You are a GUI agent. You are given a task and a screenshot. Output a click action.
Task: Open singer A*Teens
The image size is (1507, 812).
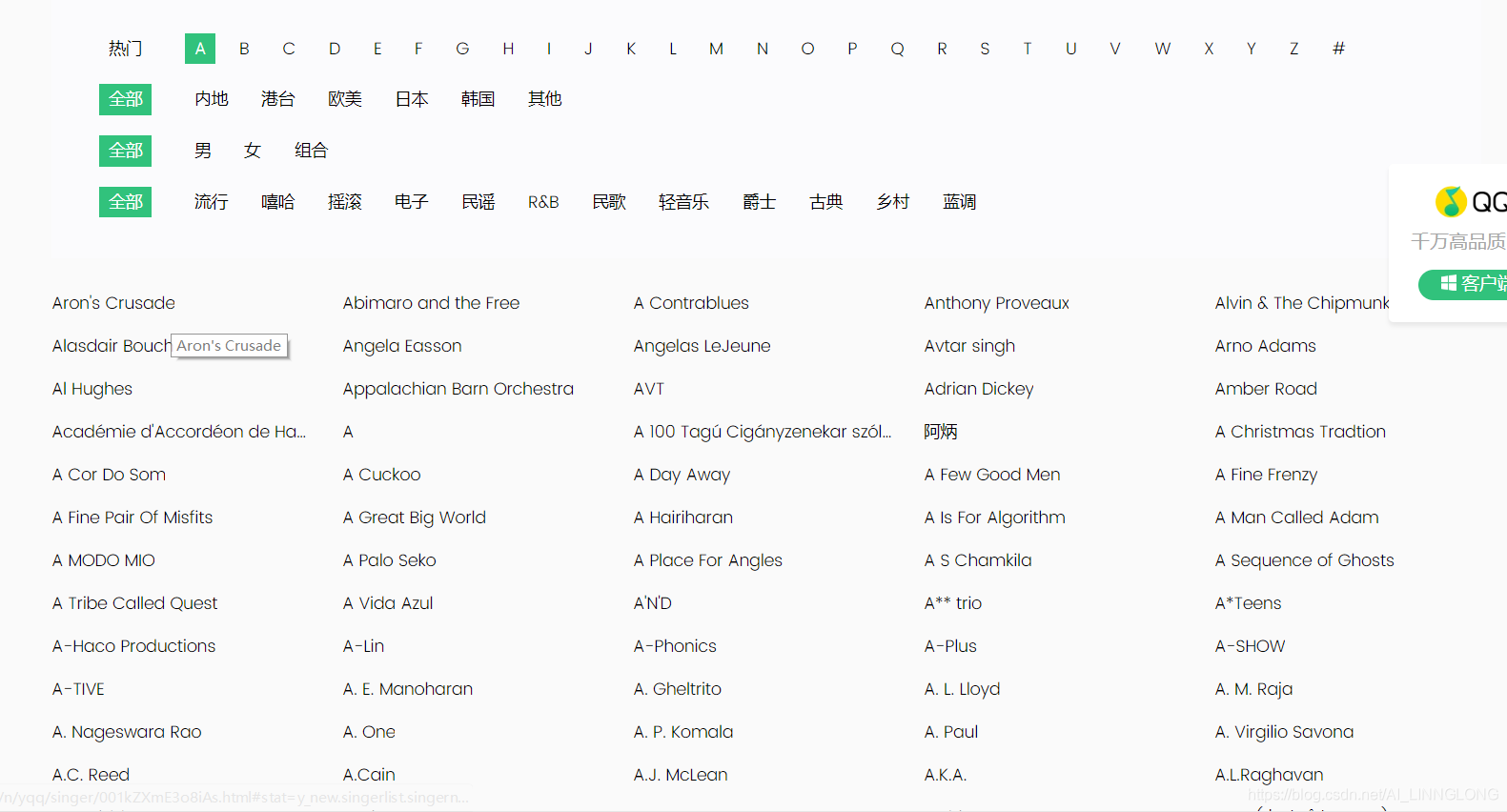point(1248,603)
